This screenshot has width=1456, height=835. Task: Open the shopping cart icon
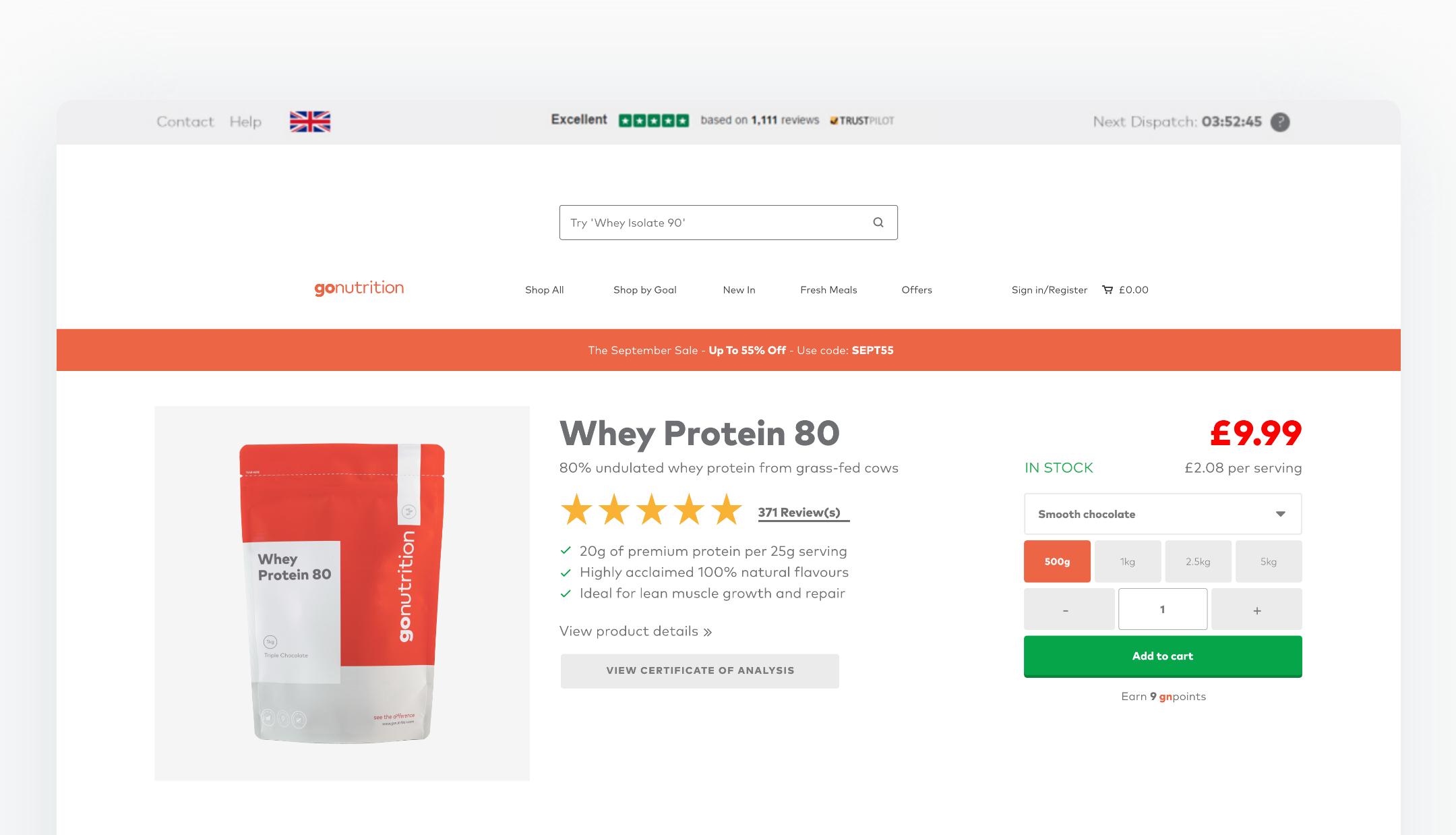click(1108, 290)
